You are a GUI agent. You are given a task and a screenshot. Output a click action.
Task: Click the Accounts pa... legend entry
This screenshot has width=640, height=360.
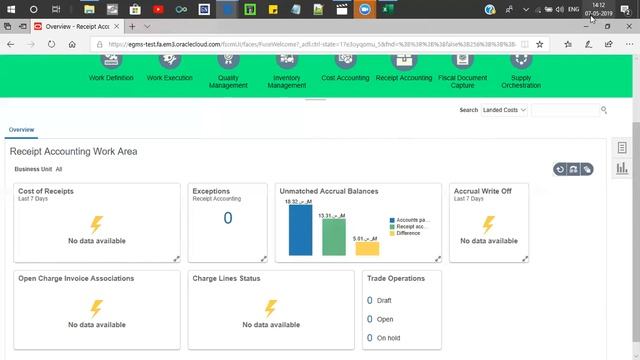click(410, 220)
